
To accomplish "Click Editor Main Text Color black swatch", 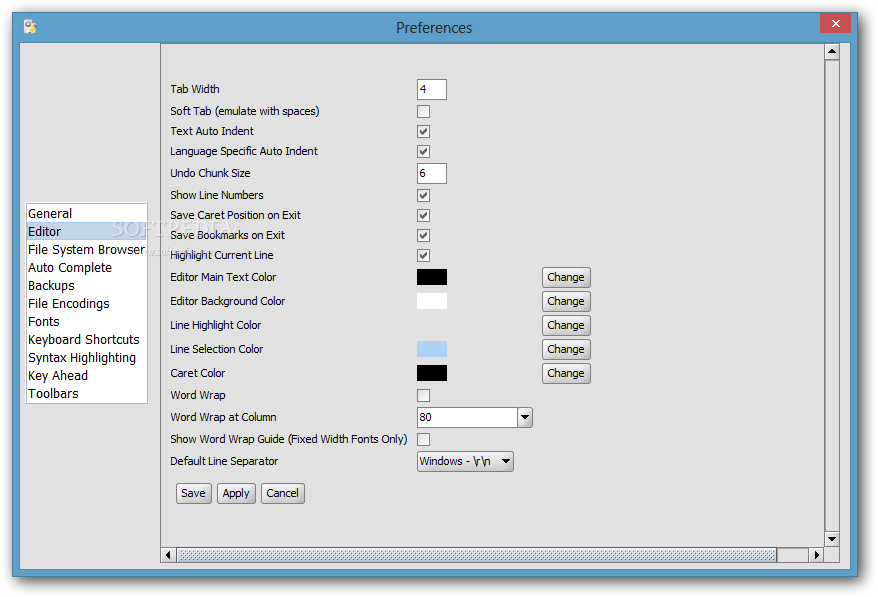I will point(432,277).
